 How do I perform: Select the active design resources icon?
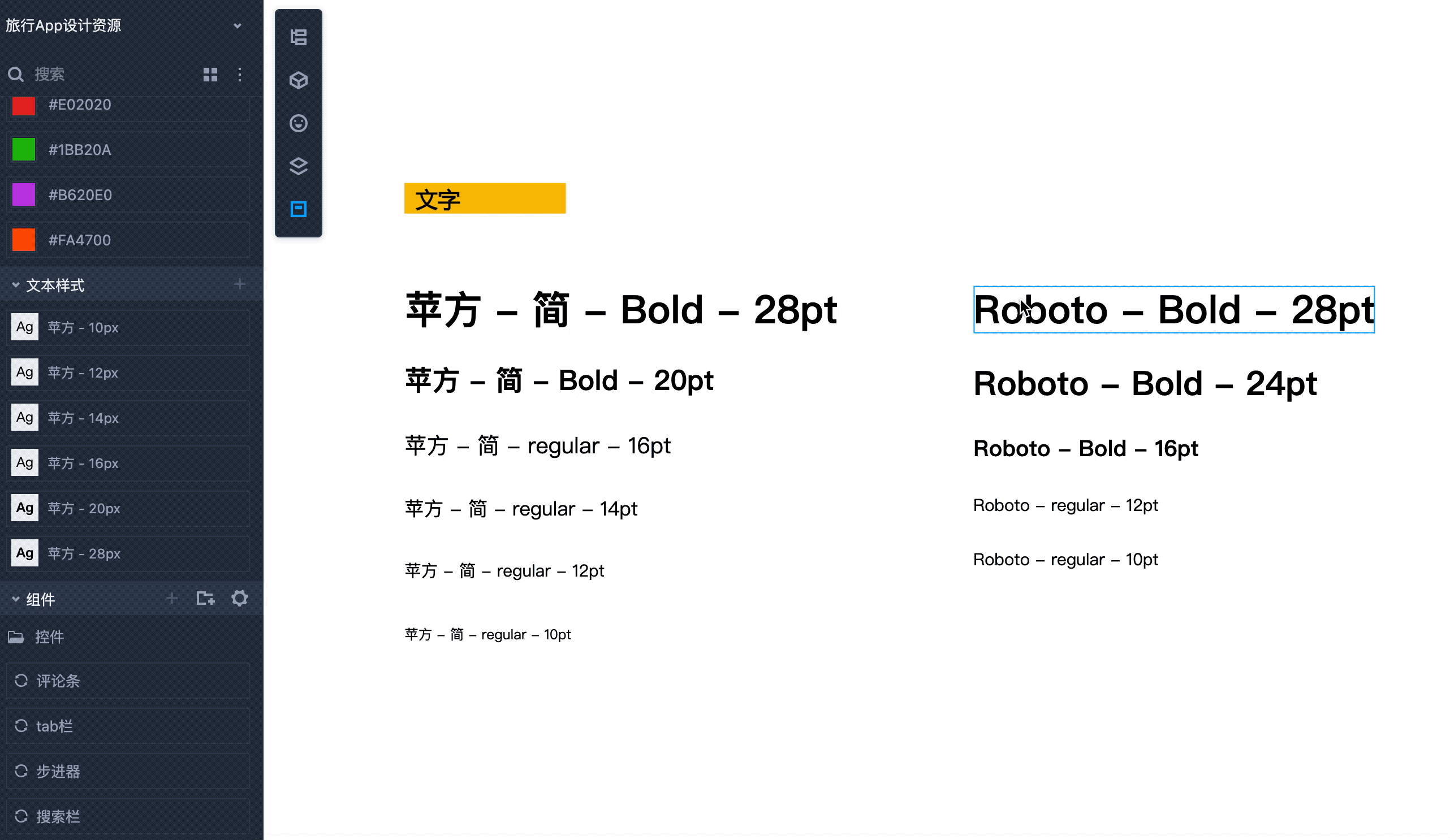tap(298, 209)
